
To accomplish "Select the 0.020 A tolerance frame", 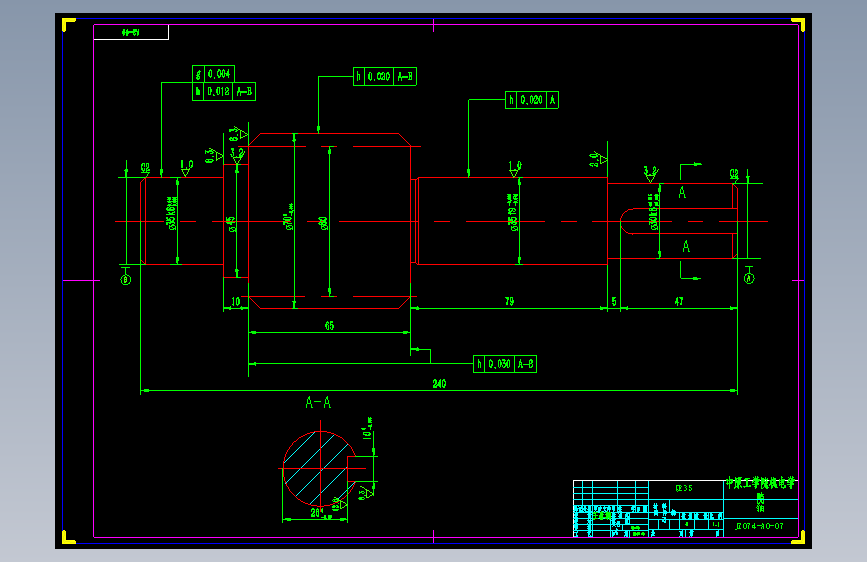I will click(532, 100).
